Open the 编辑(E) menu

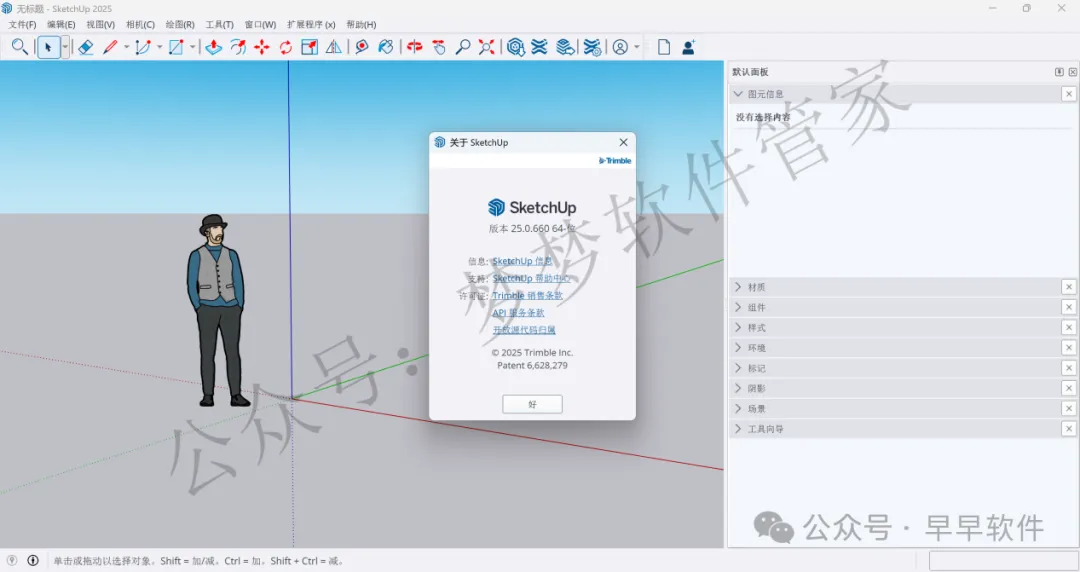(x=61, y=24)
